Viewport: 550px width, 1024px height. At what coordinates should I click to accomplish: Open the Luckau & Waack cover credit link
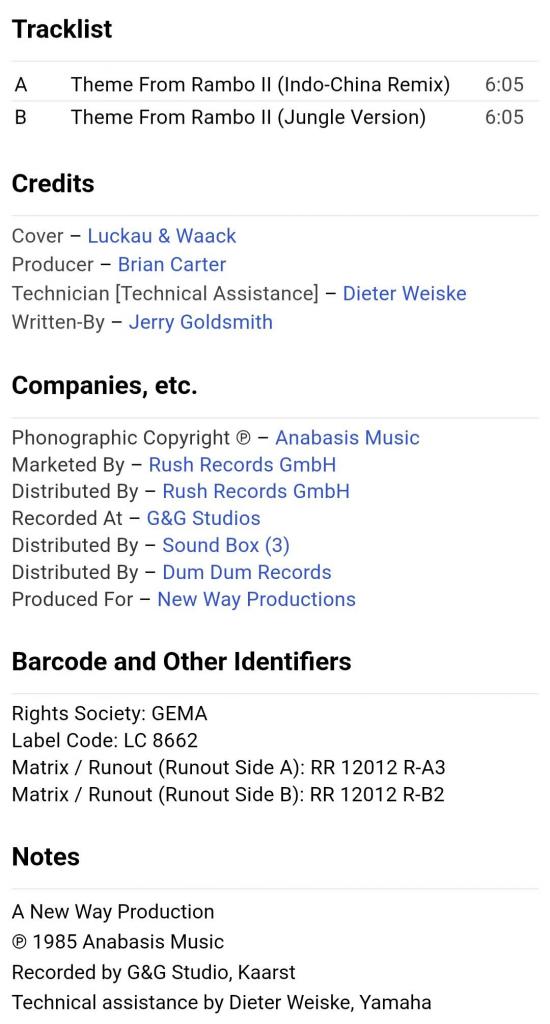click(162, 236)
